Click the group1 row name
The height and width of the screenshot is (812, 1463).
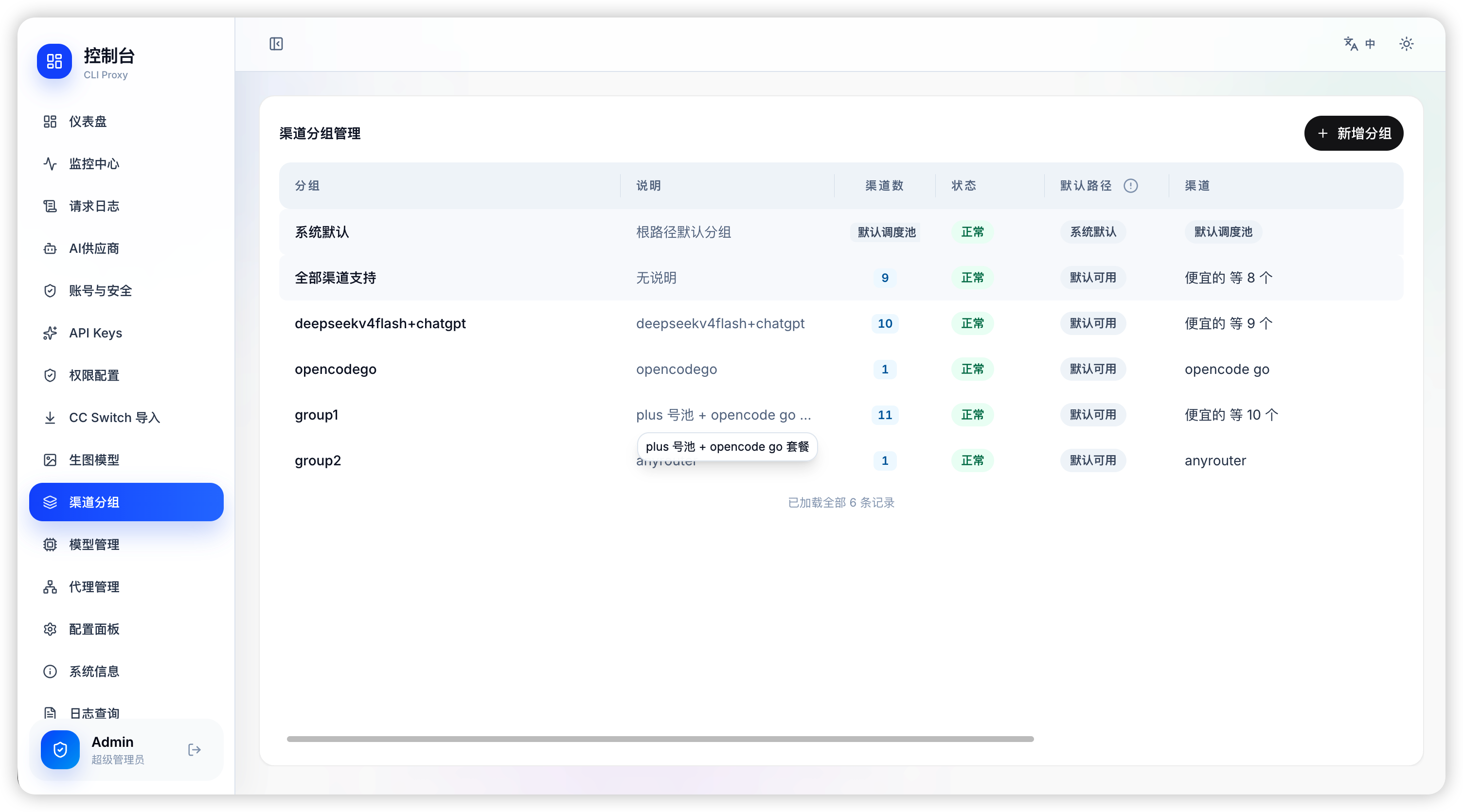(316, 415)
